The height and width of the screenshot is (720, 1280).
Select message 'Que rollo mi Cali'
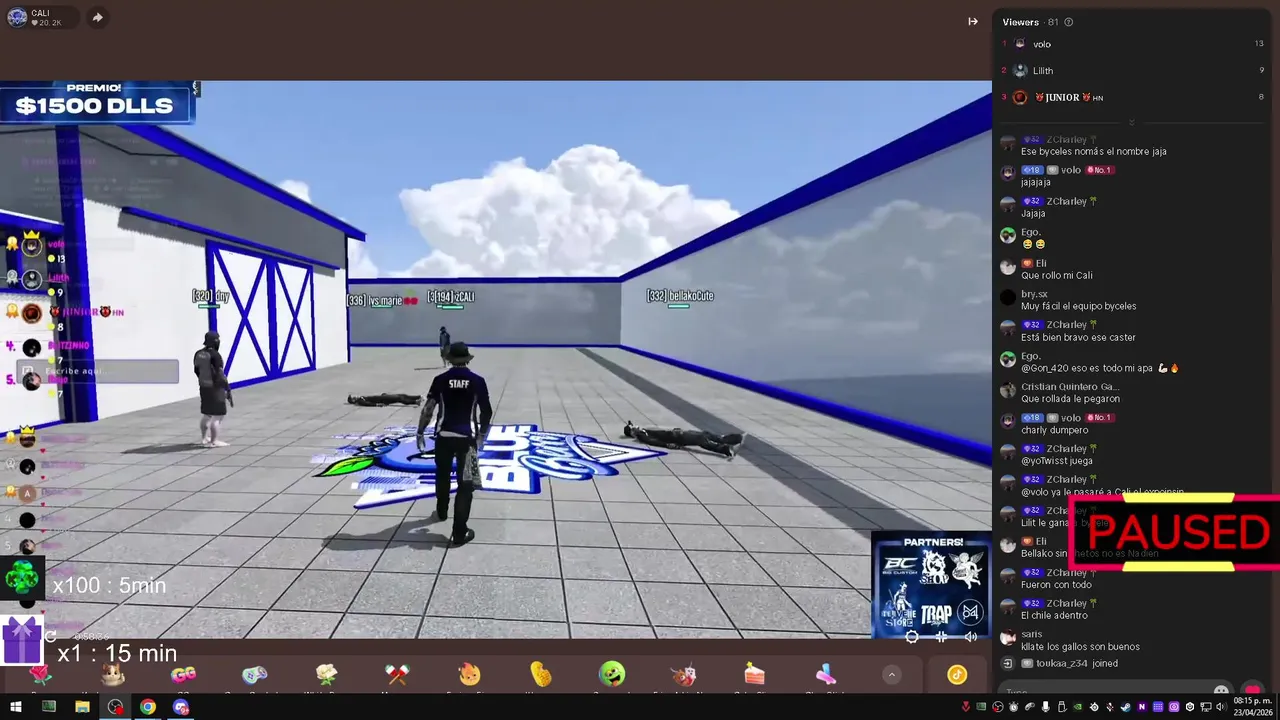tap(1057, 275)
